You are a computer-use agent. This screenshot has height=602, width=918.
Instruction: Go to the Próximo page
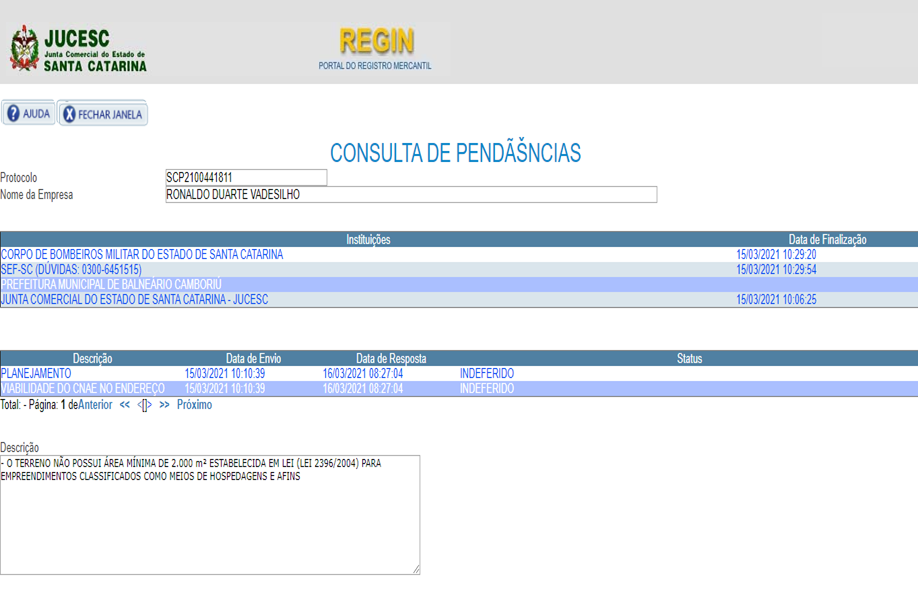(x=194, y=406)
